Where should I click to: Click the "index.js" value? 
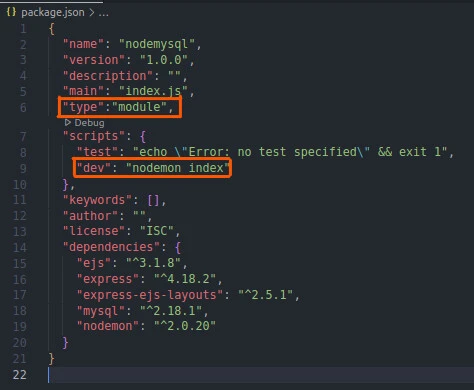(153, 91)
